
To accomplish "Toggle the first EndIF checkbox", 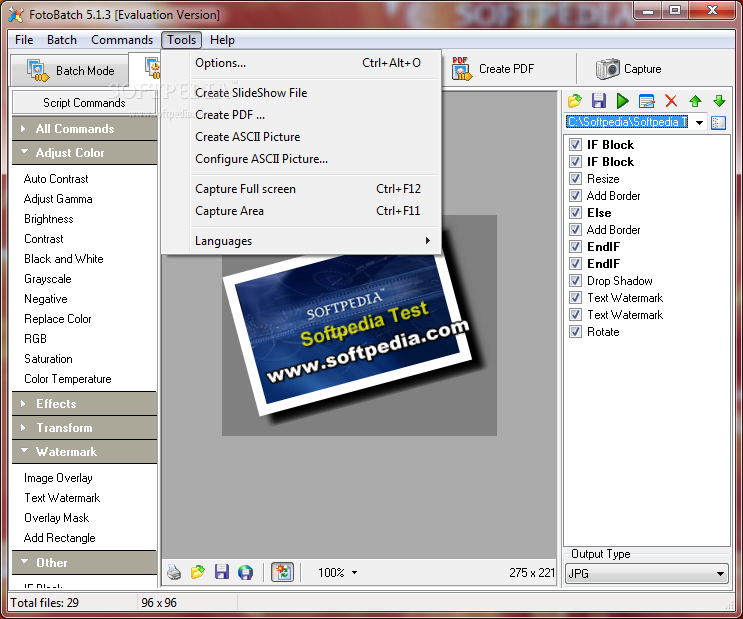I will tap(575, 246).
